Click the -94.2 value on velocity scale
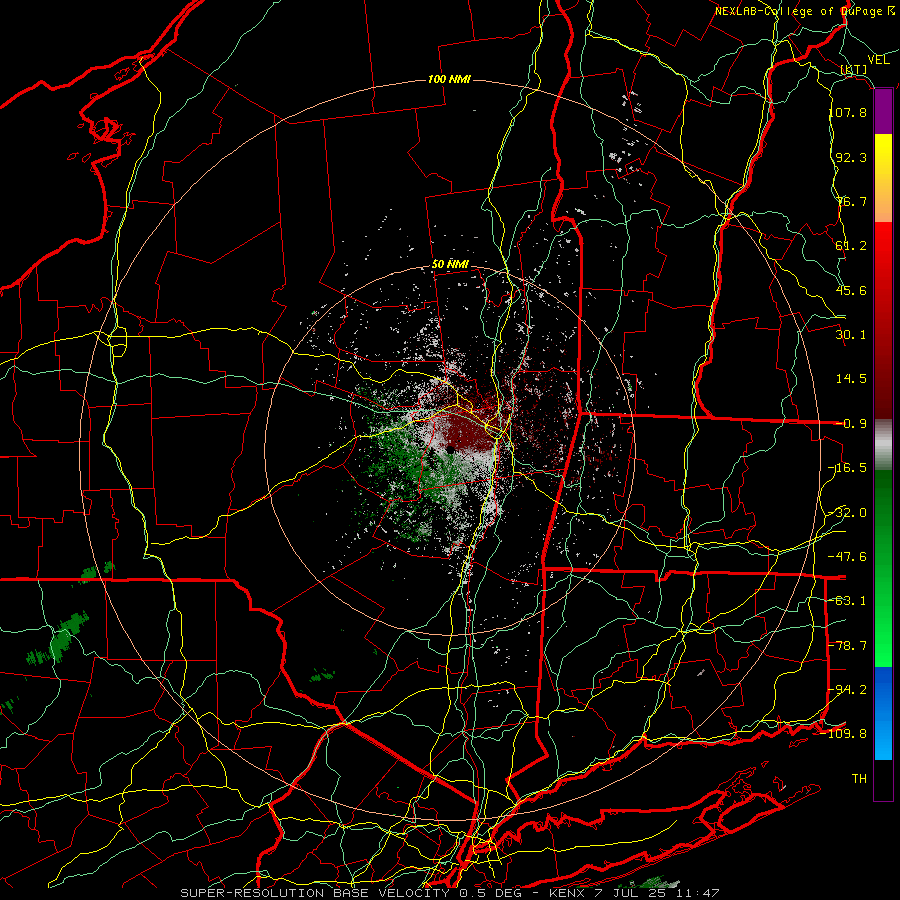Viewport: 900px width, 900px height. tap(848, 690)
